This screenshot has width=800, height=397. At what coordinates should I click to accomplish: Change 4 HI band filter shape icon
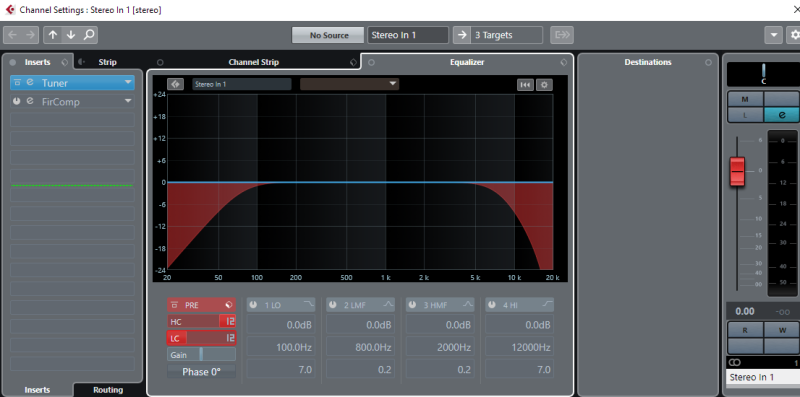[547, 305]
